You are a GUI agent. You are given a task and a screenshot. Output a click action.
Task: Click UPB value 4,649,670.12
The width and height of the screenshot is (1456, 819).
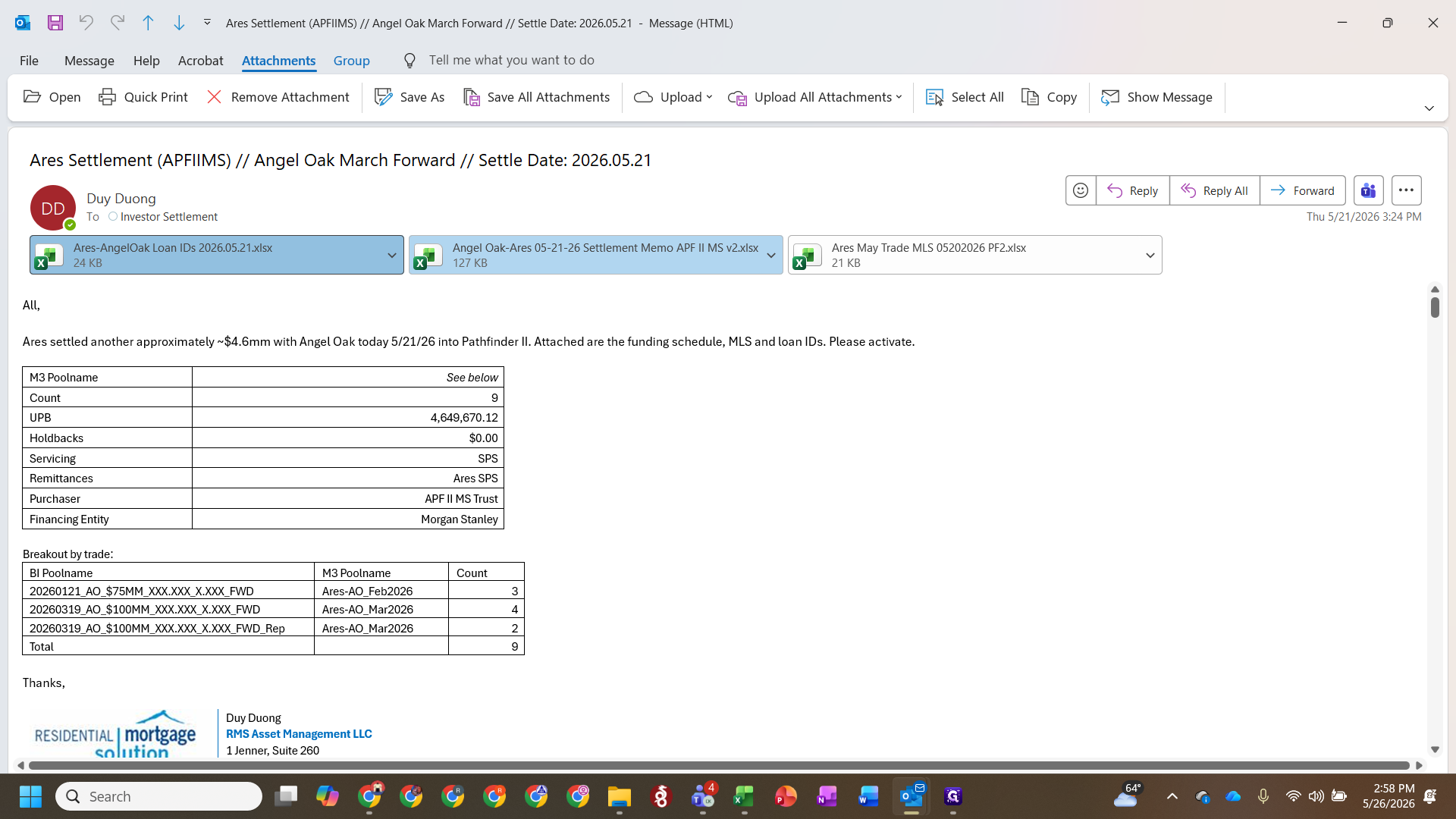(464, 418)
